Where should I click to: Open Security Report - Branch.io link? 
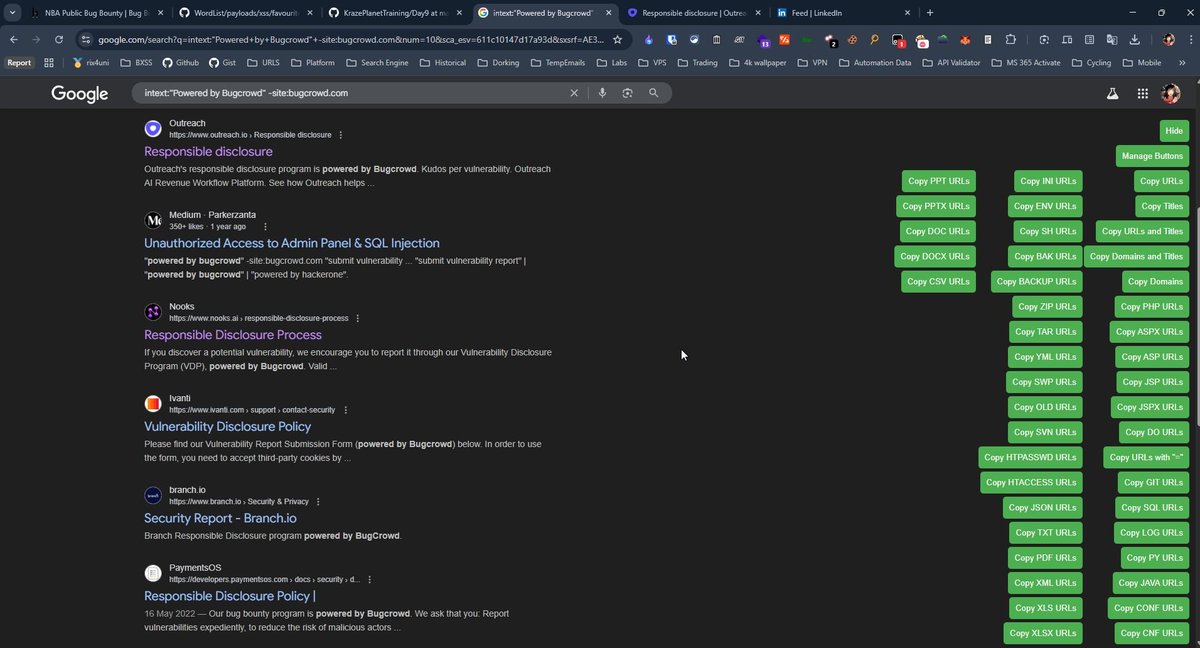pos(220,518)
